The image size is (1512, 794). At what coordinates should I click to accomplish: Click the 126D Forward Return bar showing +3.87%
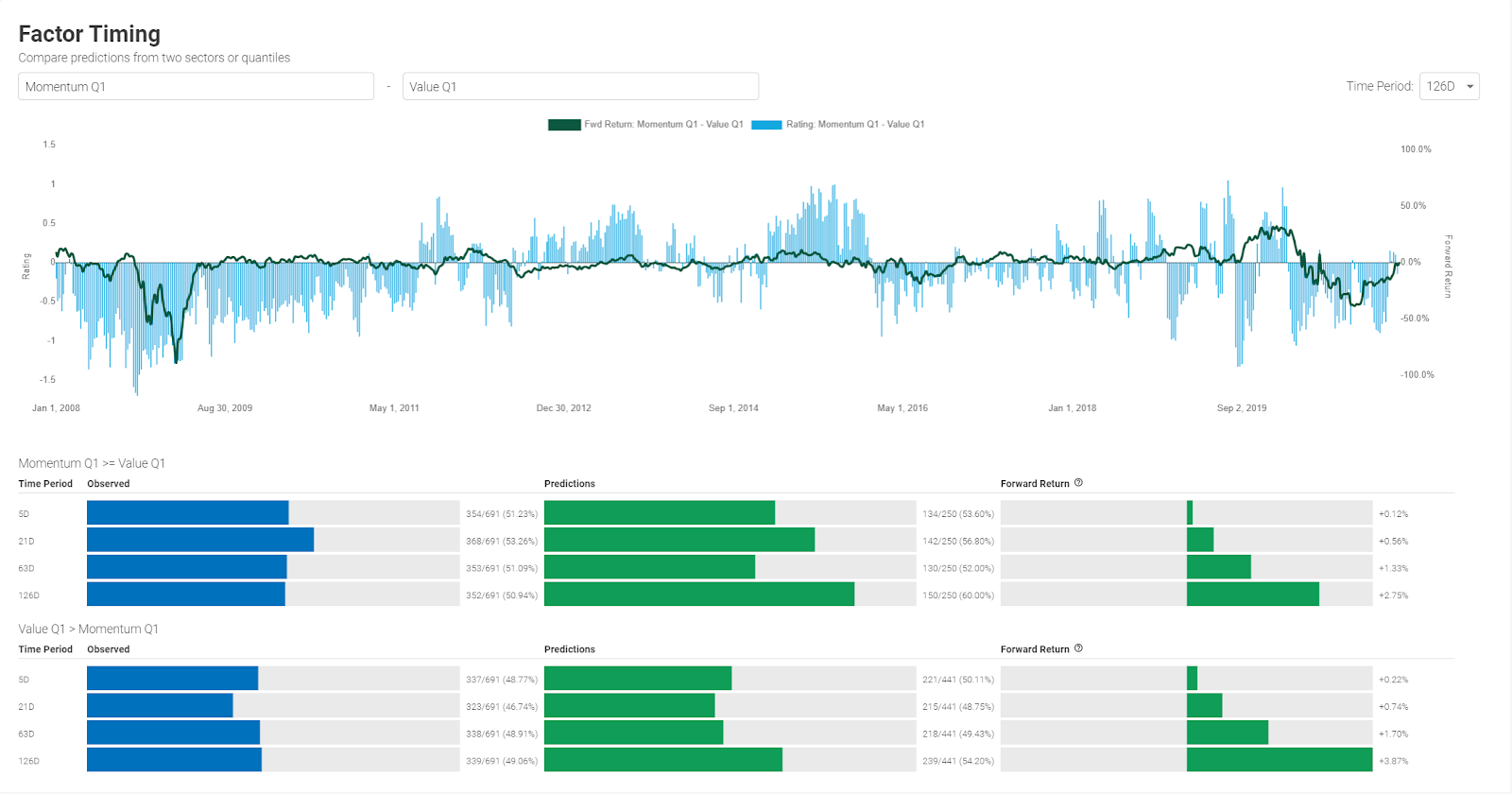(1280, 760)
